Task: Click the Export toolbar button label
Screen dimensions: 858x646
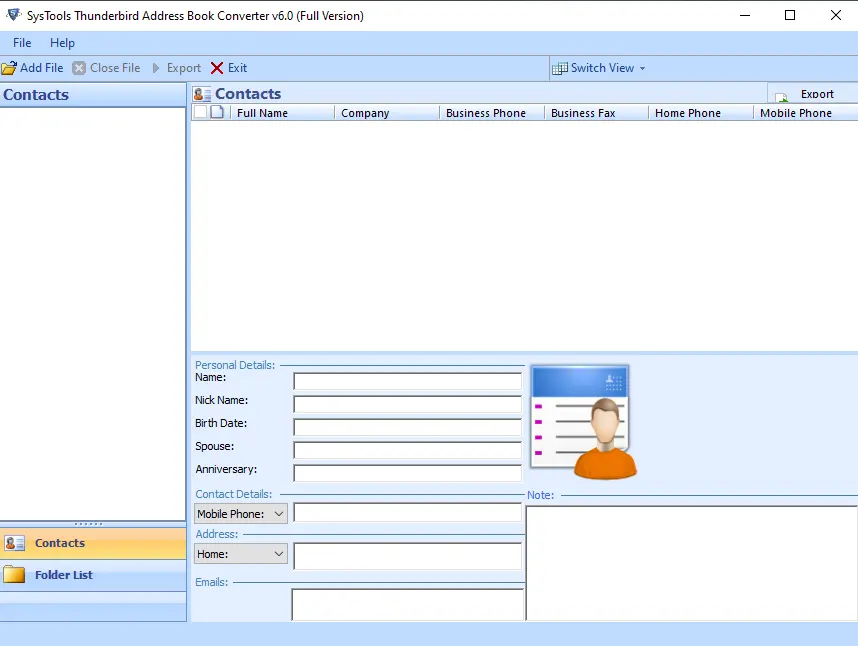Action: pyautogui.click(x=184, y=68)
